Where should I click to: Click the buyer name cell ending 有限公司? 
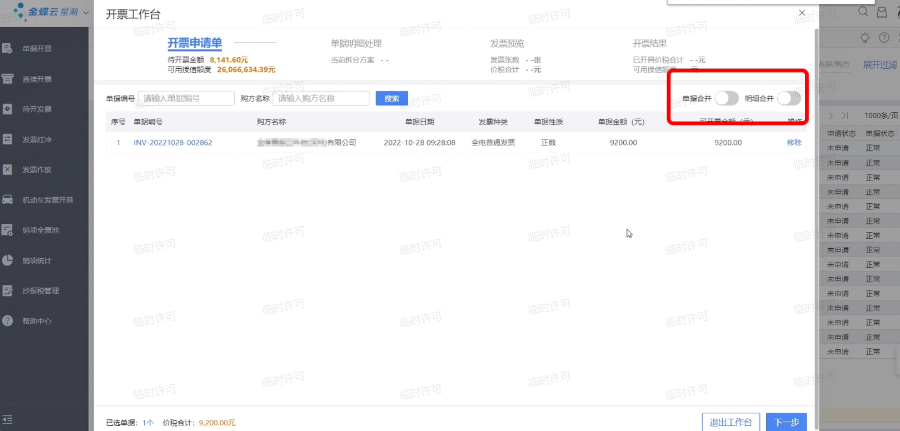[x=307, y=142]
